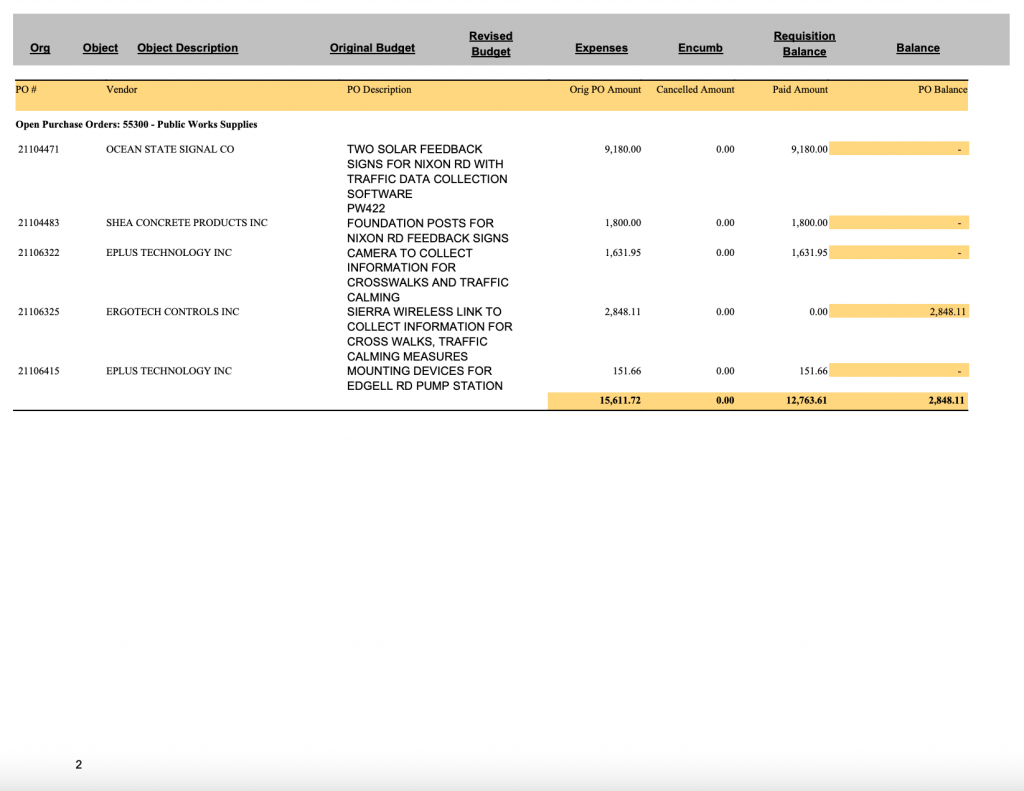Click the Expenses column header

point(601,48)
